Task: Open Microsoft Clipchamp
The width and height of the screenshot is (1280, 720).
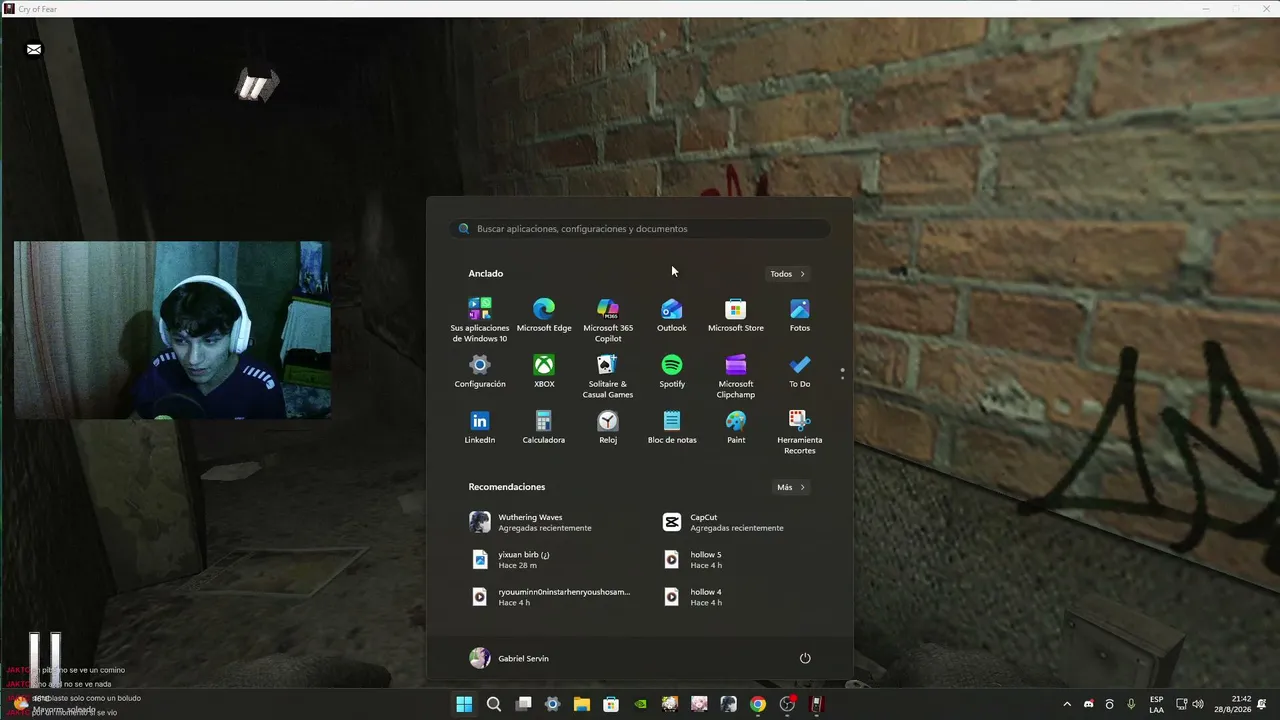Action: point(736,377)
